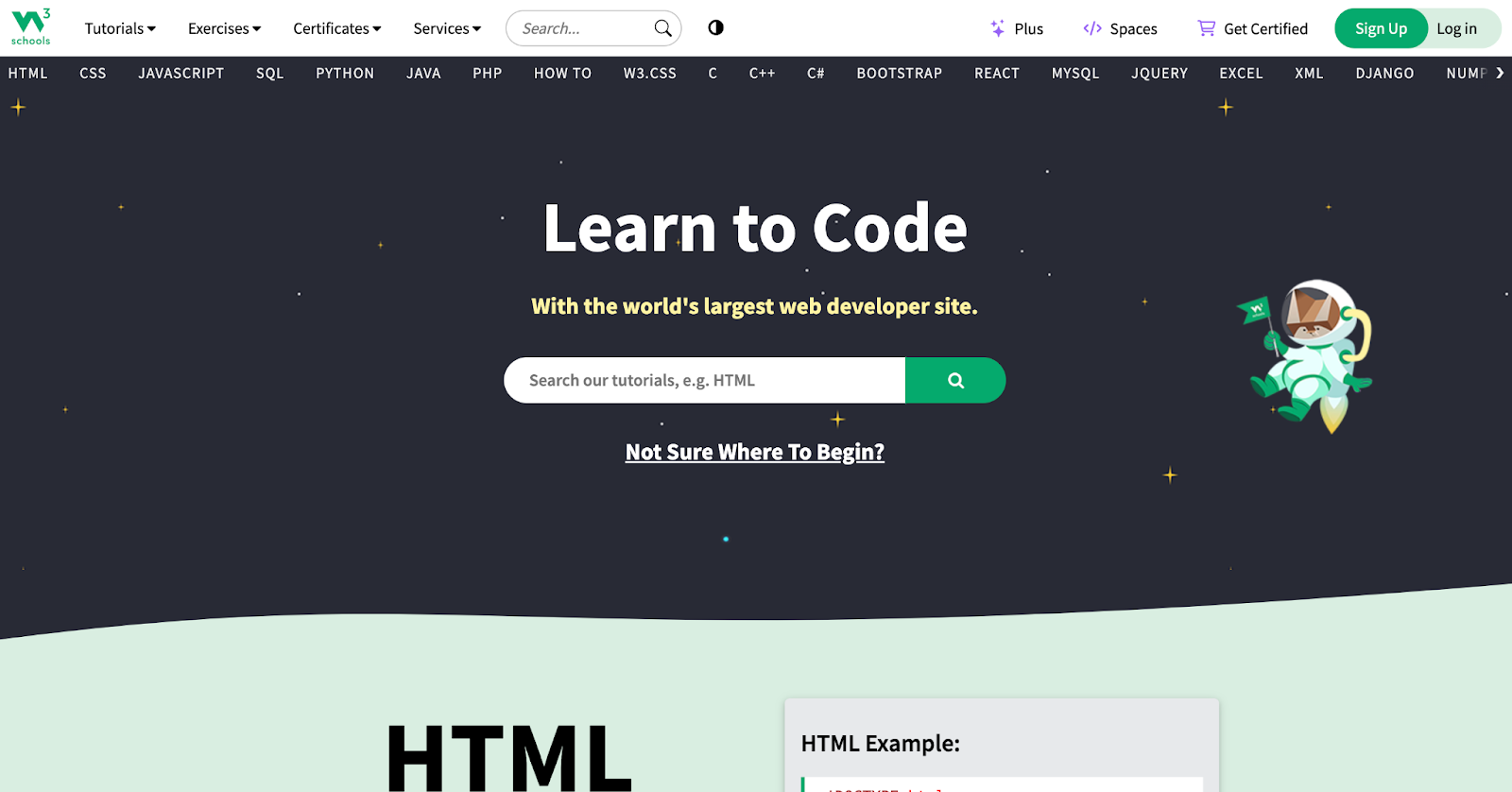This screenshot has width=1512, height=792.
Task: Select C++ in the language bar
Action: (762, 73)
